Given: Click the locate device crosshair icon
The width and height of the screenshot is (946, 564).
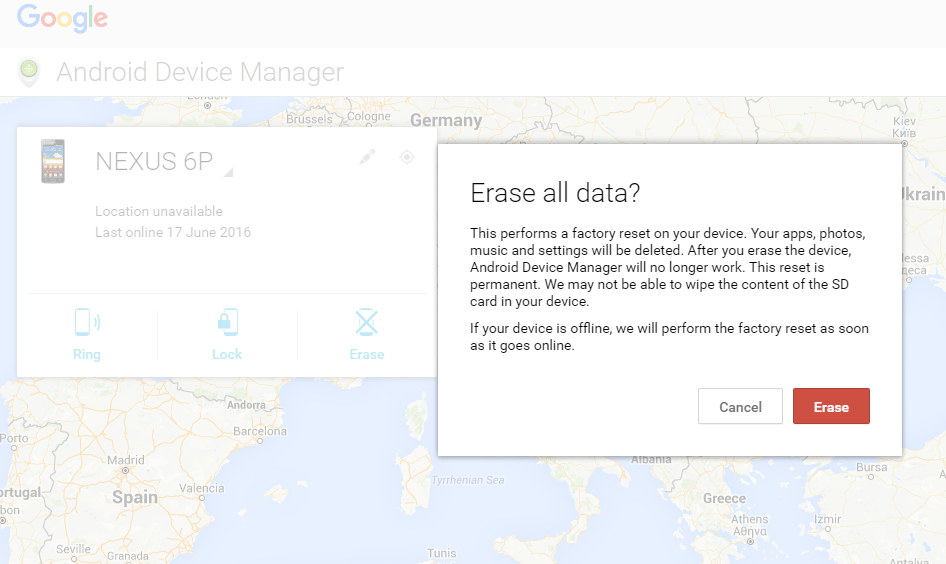Looking at the screenshot, I should point(407,157).
